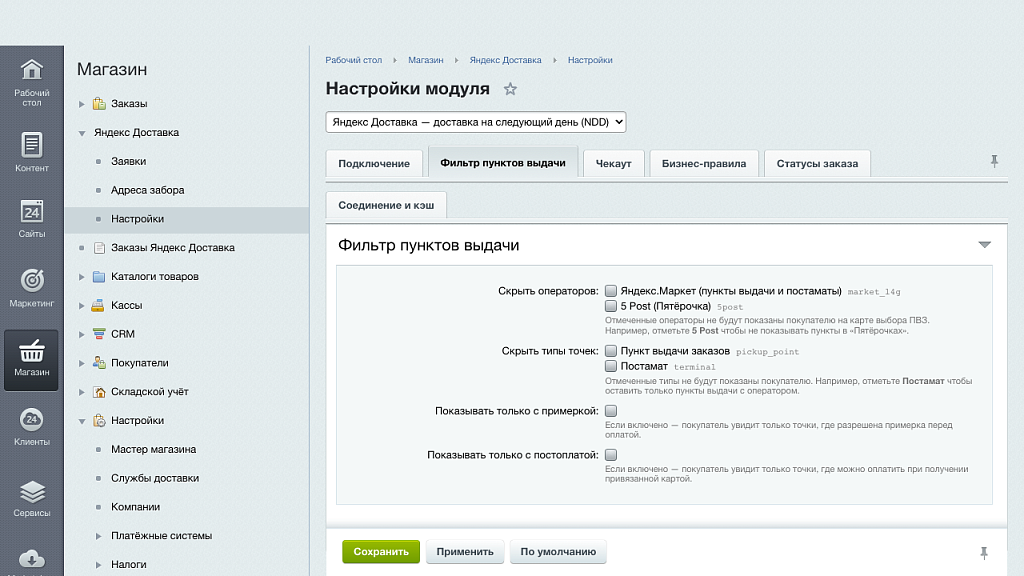Collapse the Фильтр пунктов выдачи section arrow
Image resolution: width=1024 pixels, height=576 pixels.
tap(984, 245)
